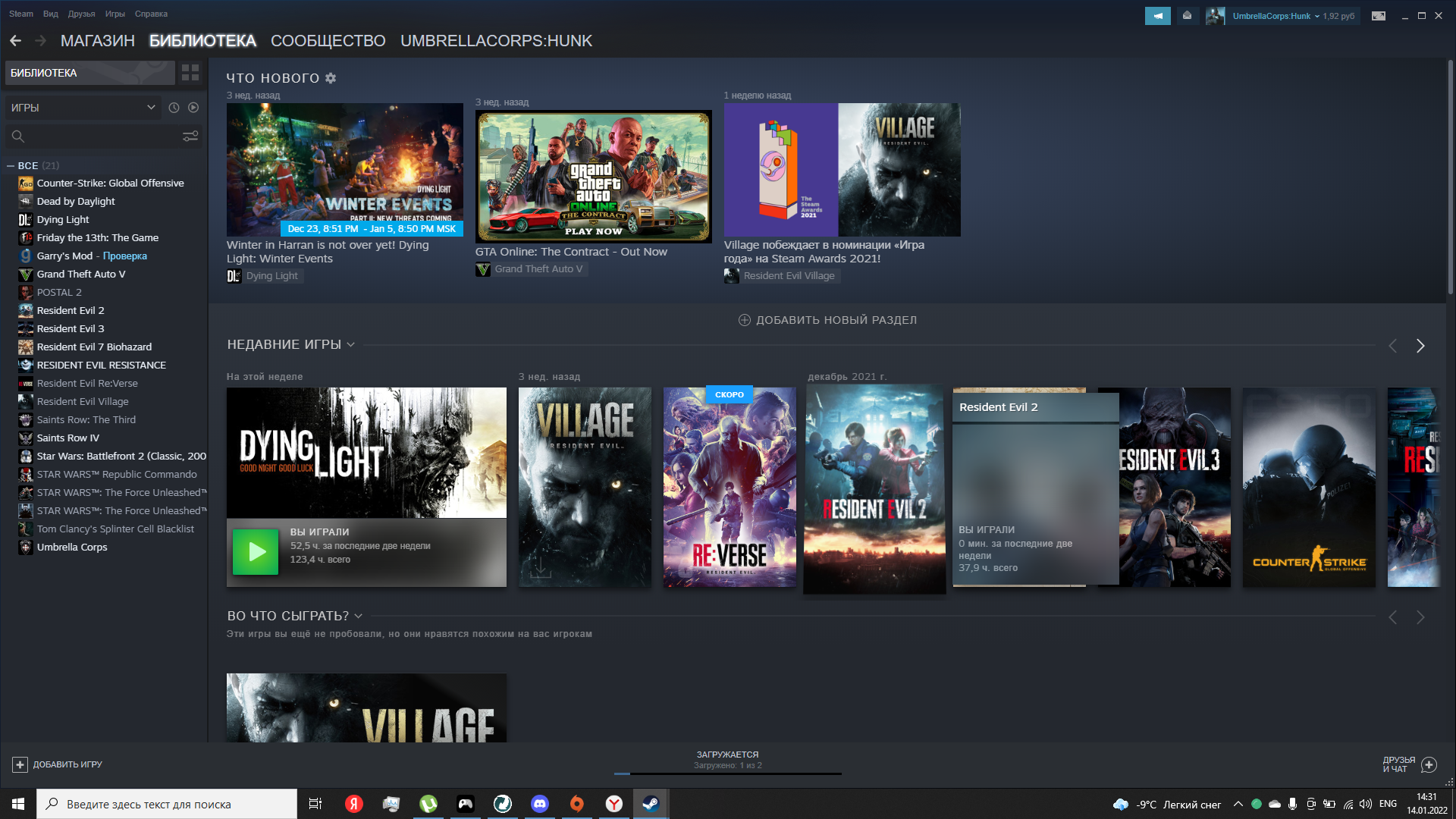This screenshot has width=1456, height=819.
Task: Switch library to collections grid view
Action: pyautogui.click(x=190, y=73)
